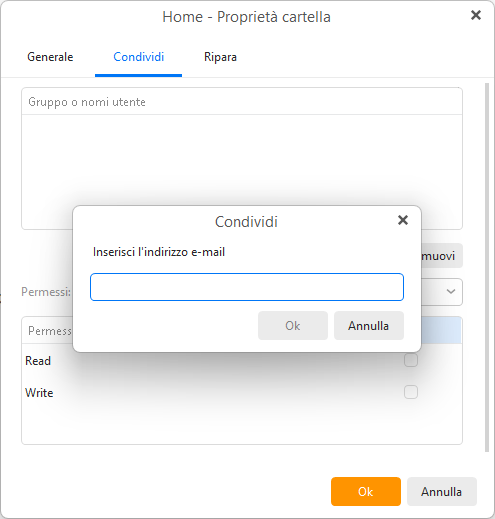Switch to the Generale tab
Image resolution: width=495 pixels, height=519 pixels.
(x=50, y=57)
